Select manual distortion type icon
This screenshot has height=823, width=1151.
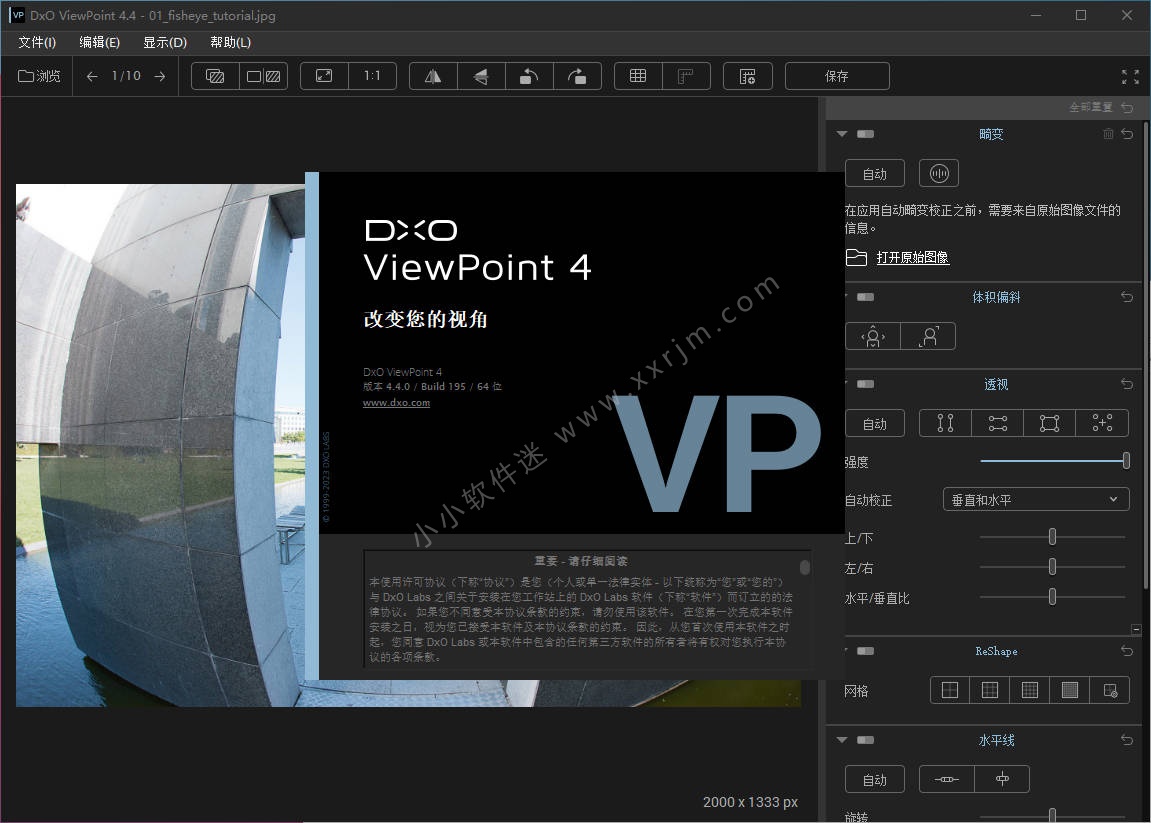tap(939, 173)
